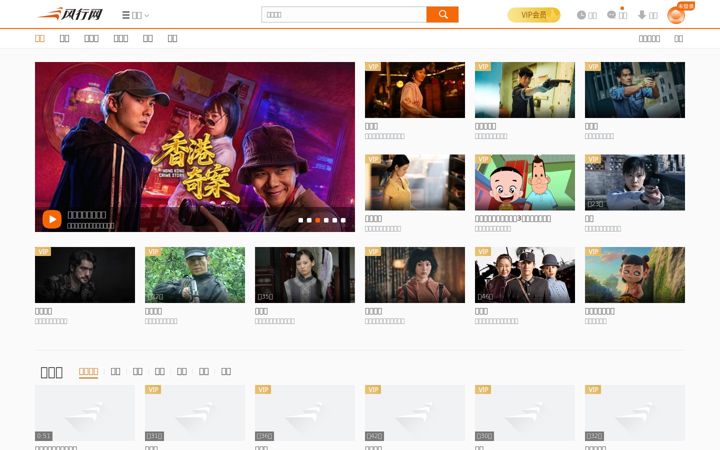The image size is (720, 450).
Task: Focus the search input field
Action: (344, 15)
